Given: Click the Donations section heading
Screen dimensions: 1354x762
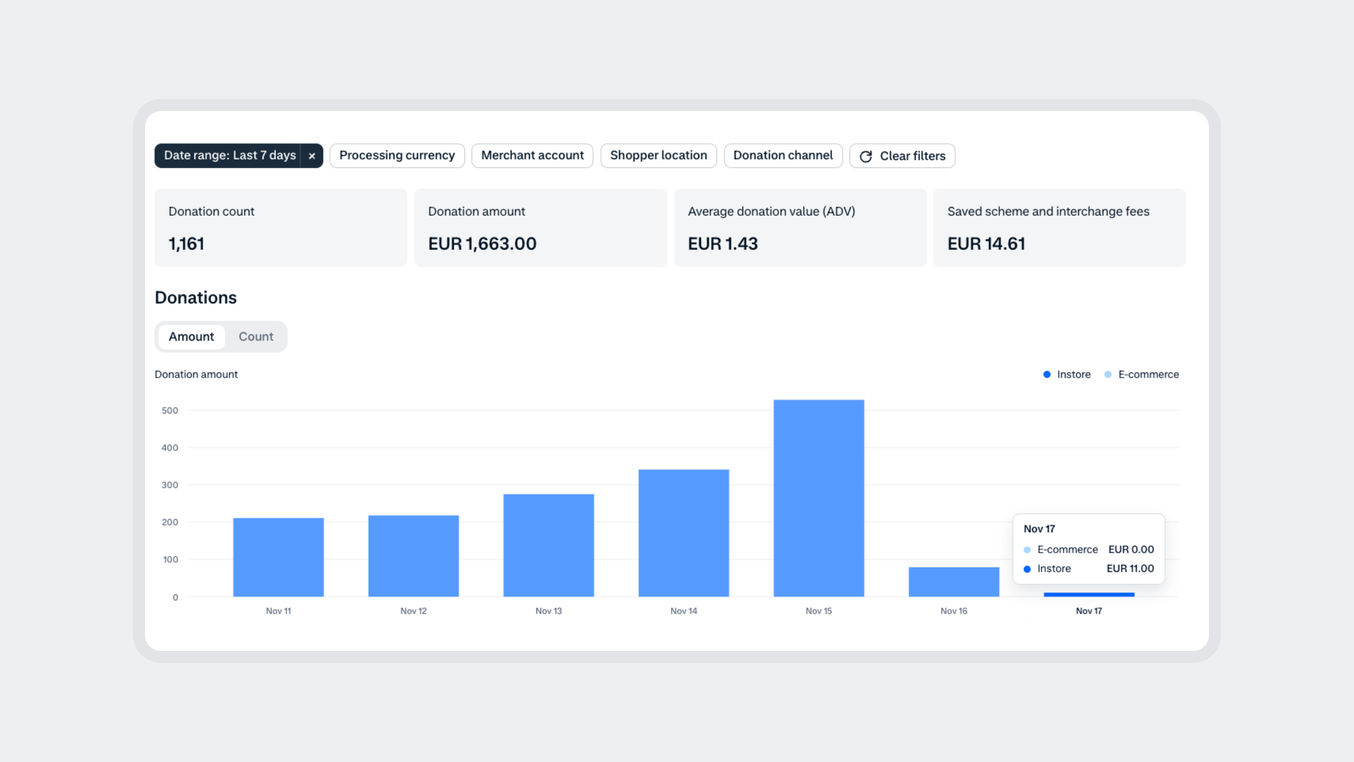Looking at the screenshot, I should (195, 297).
